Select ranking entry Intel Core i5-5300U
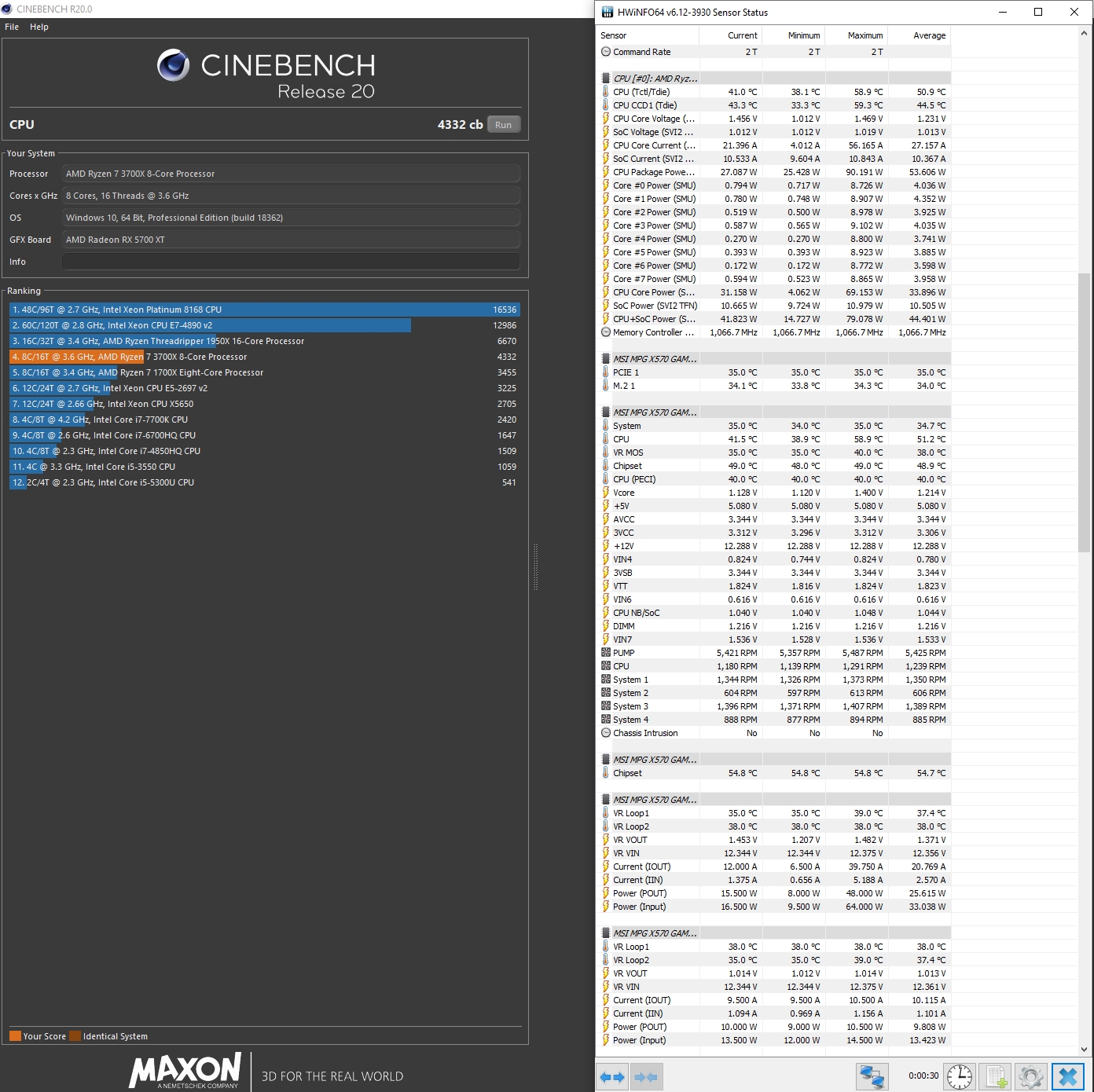The image size is (1094, 1092). pyautogui.click(x=265, y=482)
